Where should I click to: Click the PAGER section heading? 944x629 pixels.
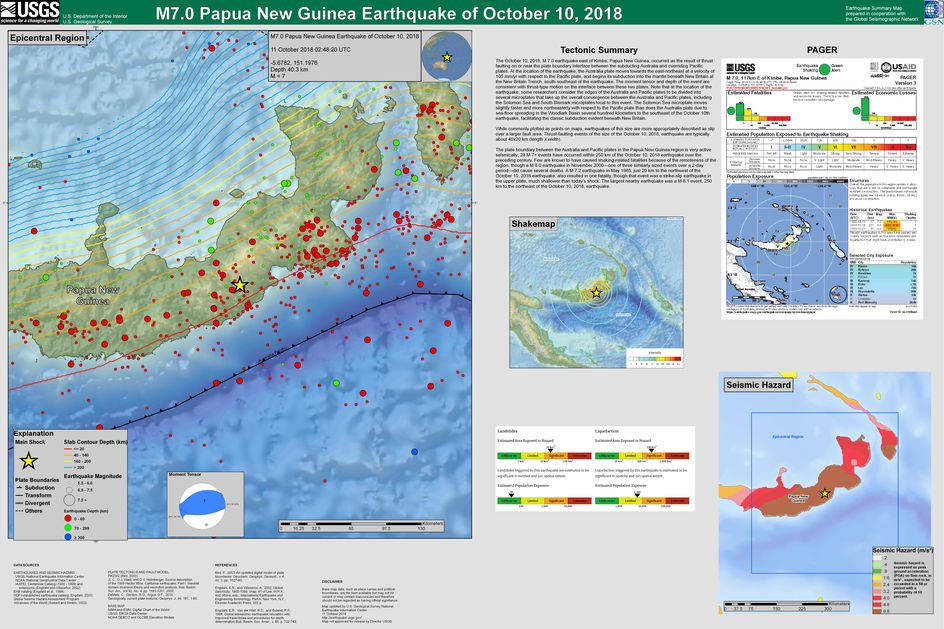pos(821,49)
